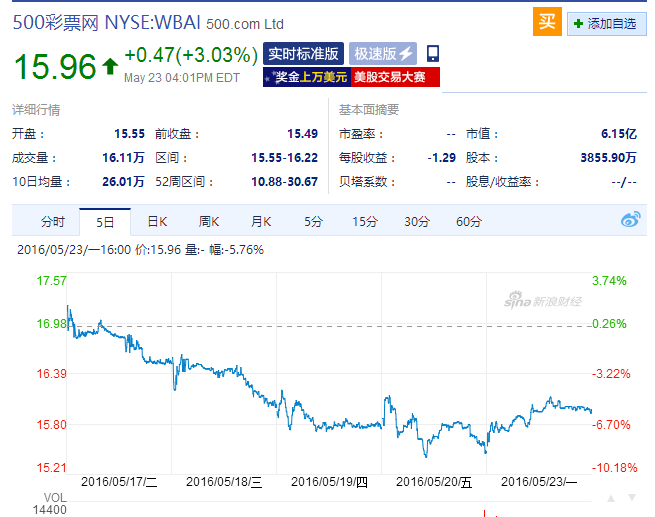The width and height of the screenshot is (655, 517).
Task: Select the 30分 chart tab
Action: [417, 222]
